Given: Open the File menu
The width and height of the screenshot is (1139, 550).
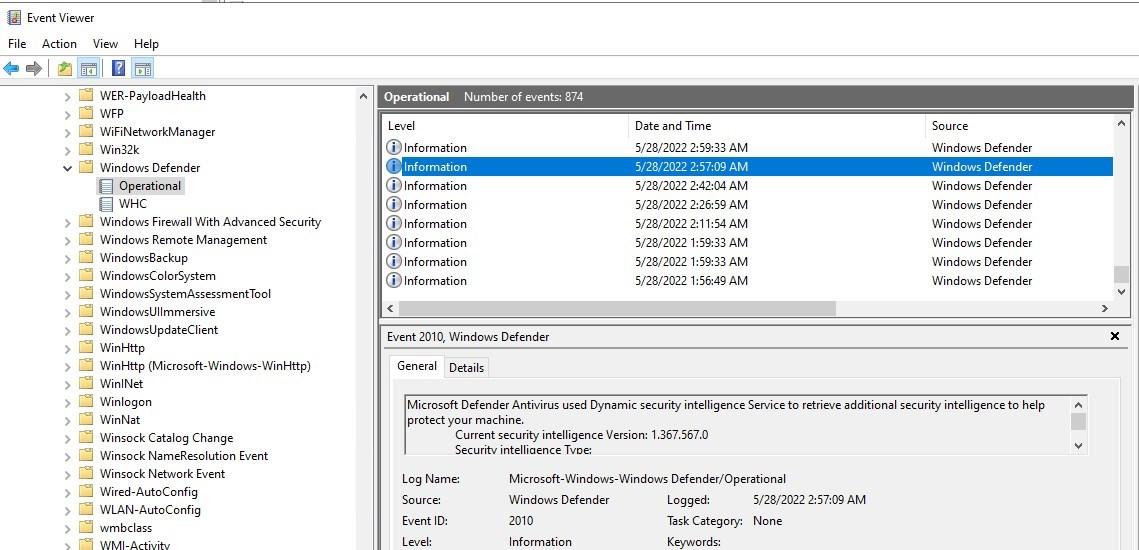Looking at the screenshot, I should tap(17, 44).
